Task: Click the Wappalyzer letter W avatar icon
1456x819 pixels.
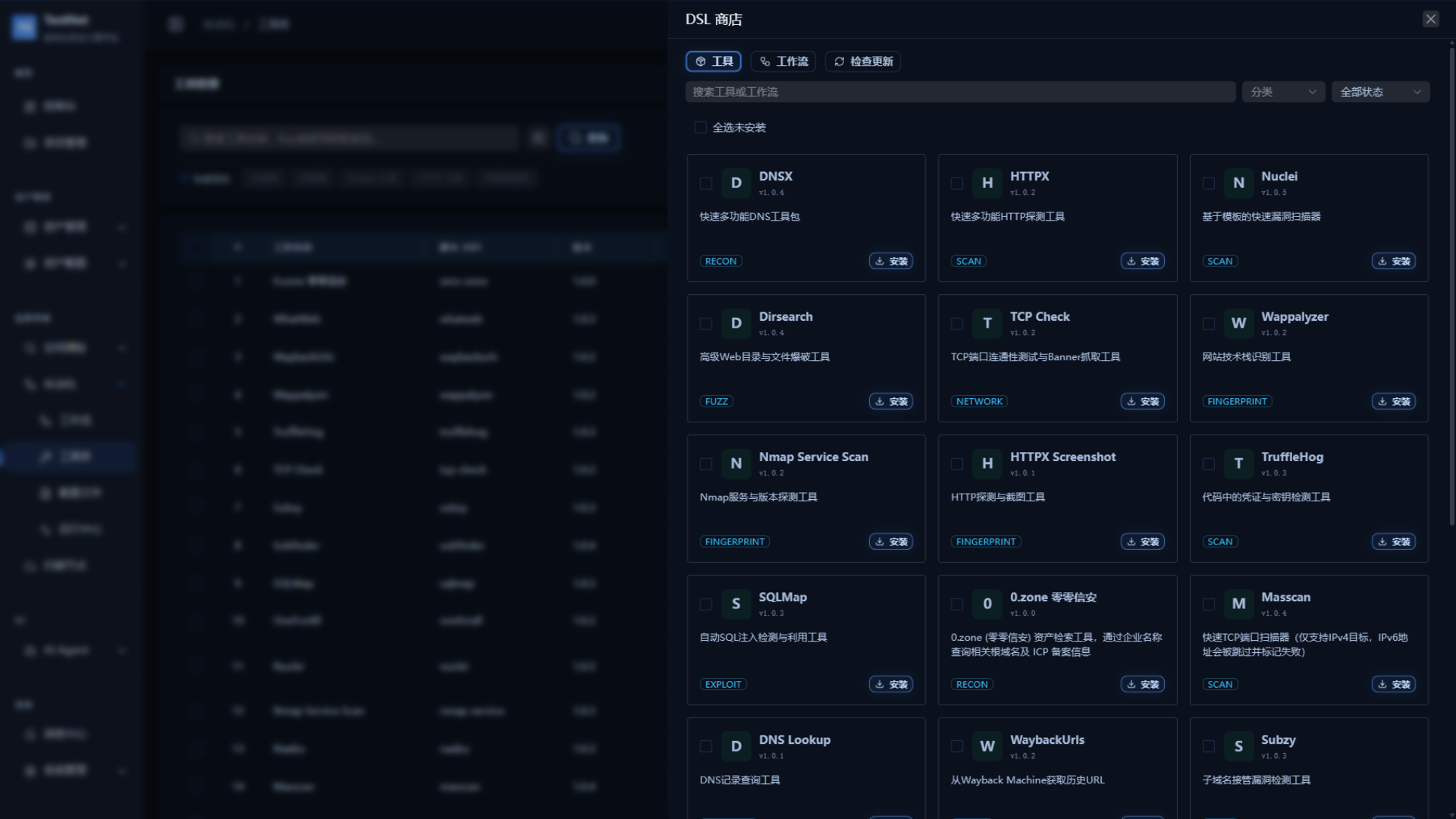Action: point(1238,323)
